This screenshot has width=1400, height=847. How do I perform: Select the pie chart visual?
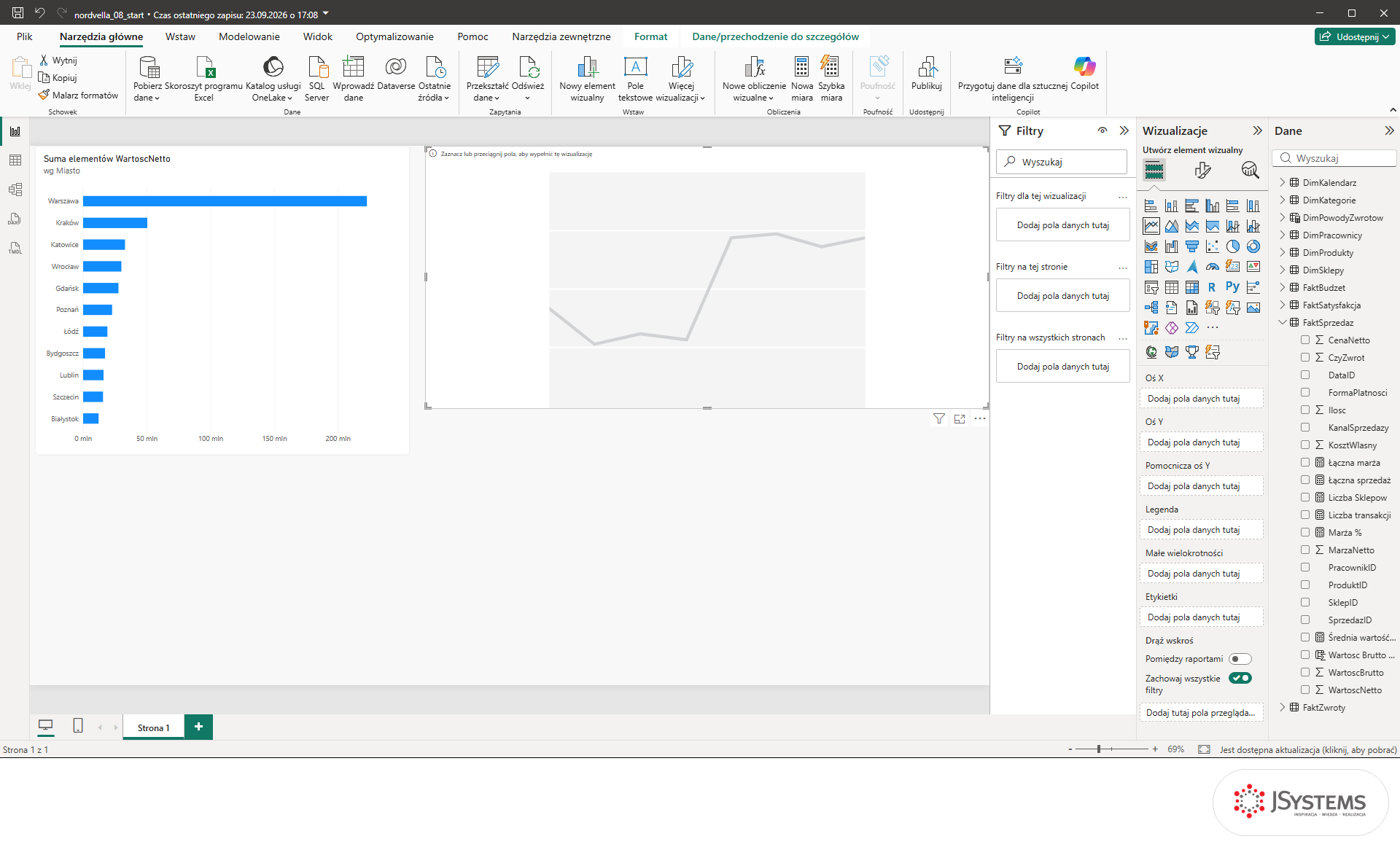pyautogui.click(x=1232, y=246)
